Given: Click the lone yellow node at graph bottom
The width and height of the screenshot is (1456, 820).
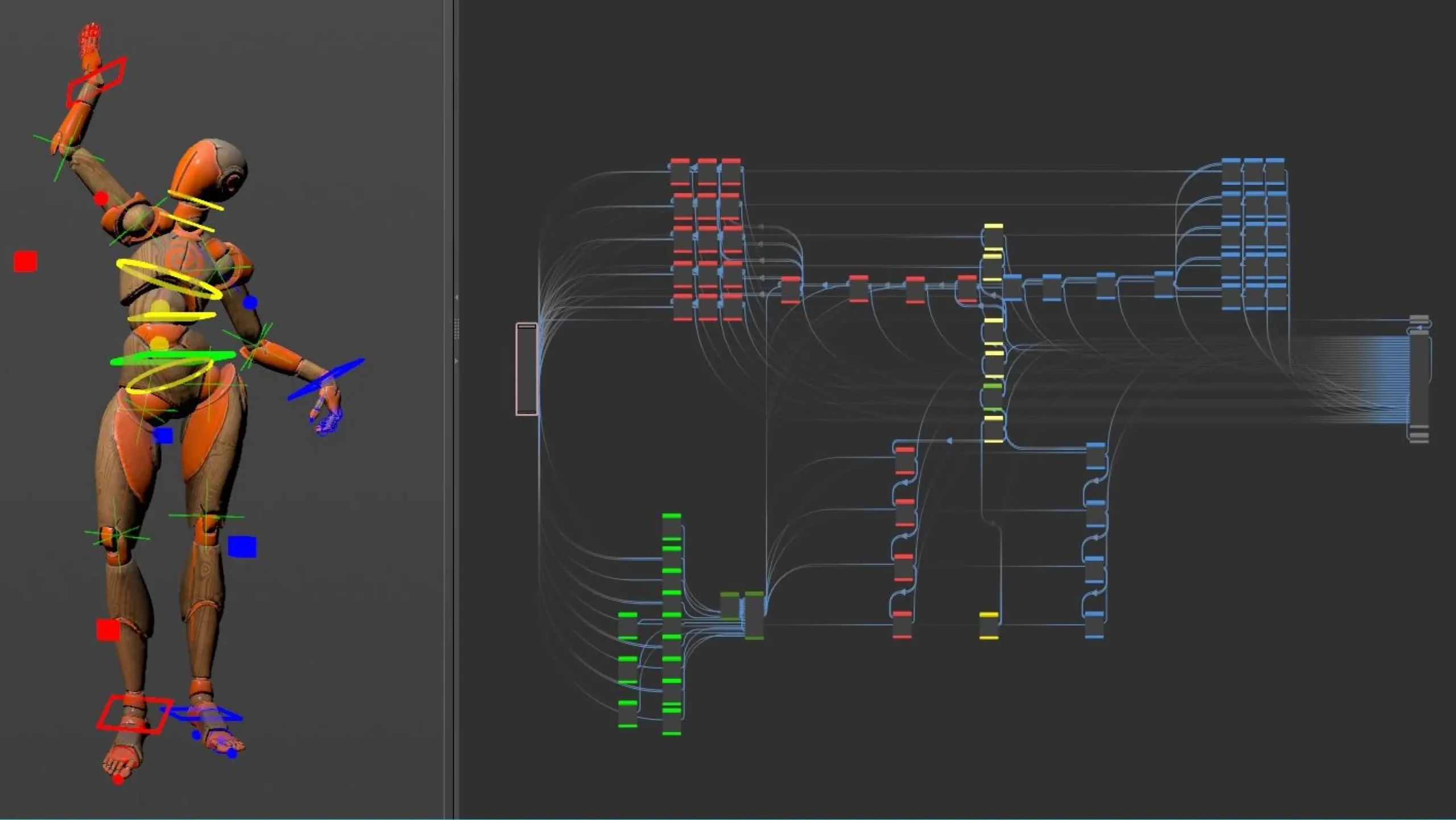Looking at the screenshot, I should tap(989, 626).
